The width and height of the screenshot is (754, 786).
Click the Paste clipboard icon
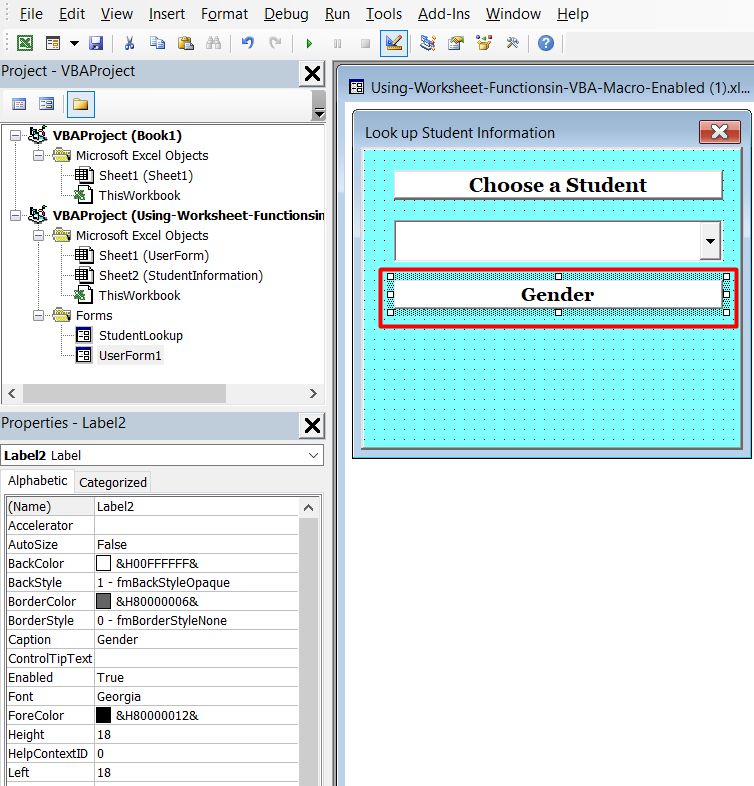click(185, 44)
